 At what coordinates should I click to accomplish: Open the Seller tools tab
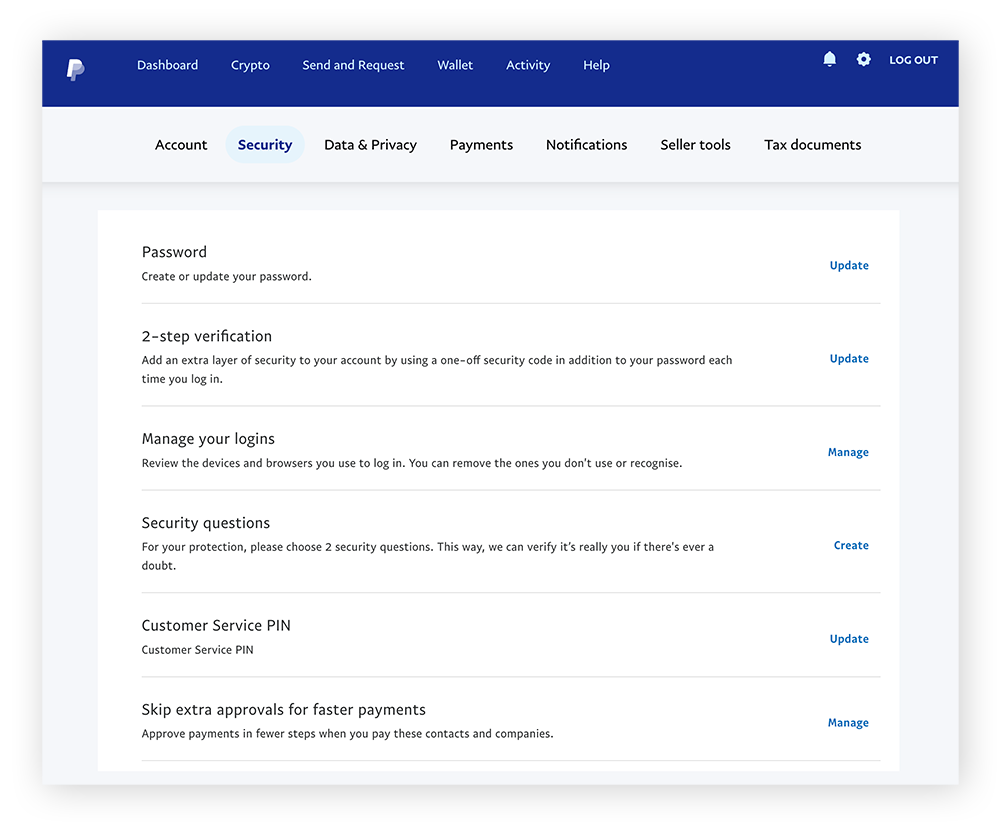pos(695,144)
